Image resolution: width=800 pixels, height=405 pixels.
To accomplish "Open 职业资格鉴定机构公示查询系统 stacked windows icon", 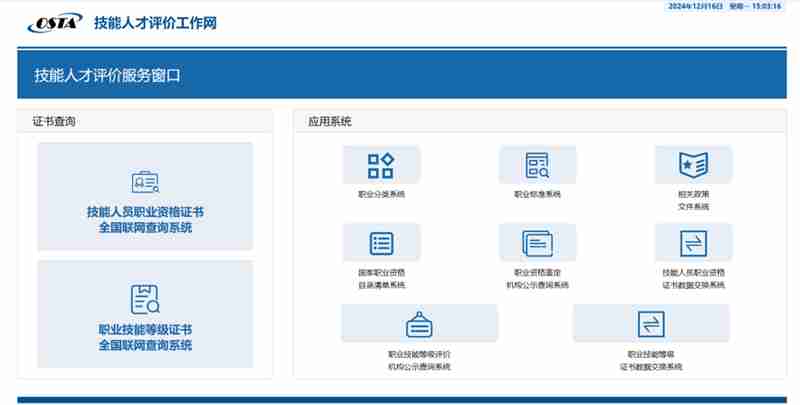I will (x=537, y=243).
